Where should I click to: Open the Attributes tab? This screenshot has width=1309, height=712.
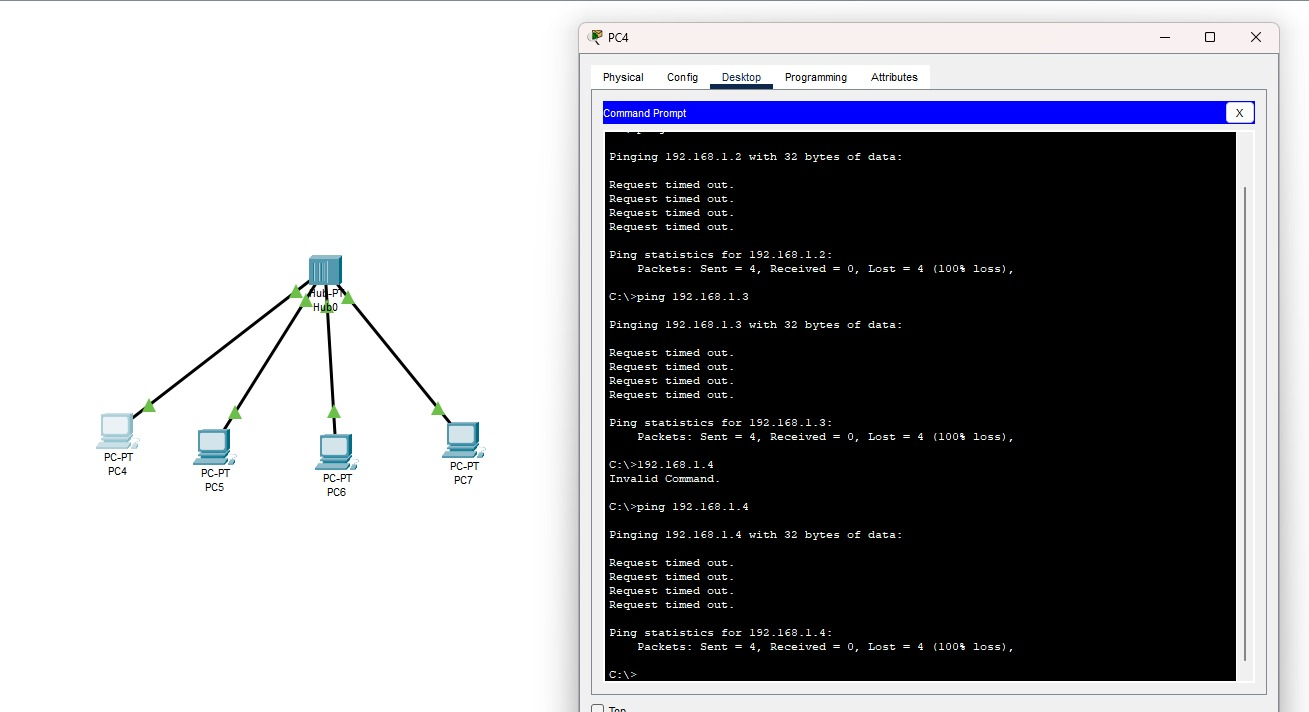coord(894,77)
